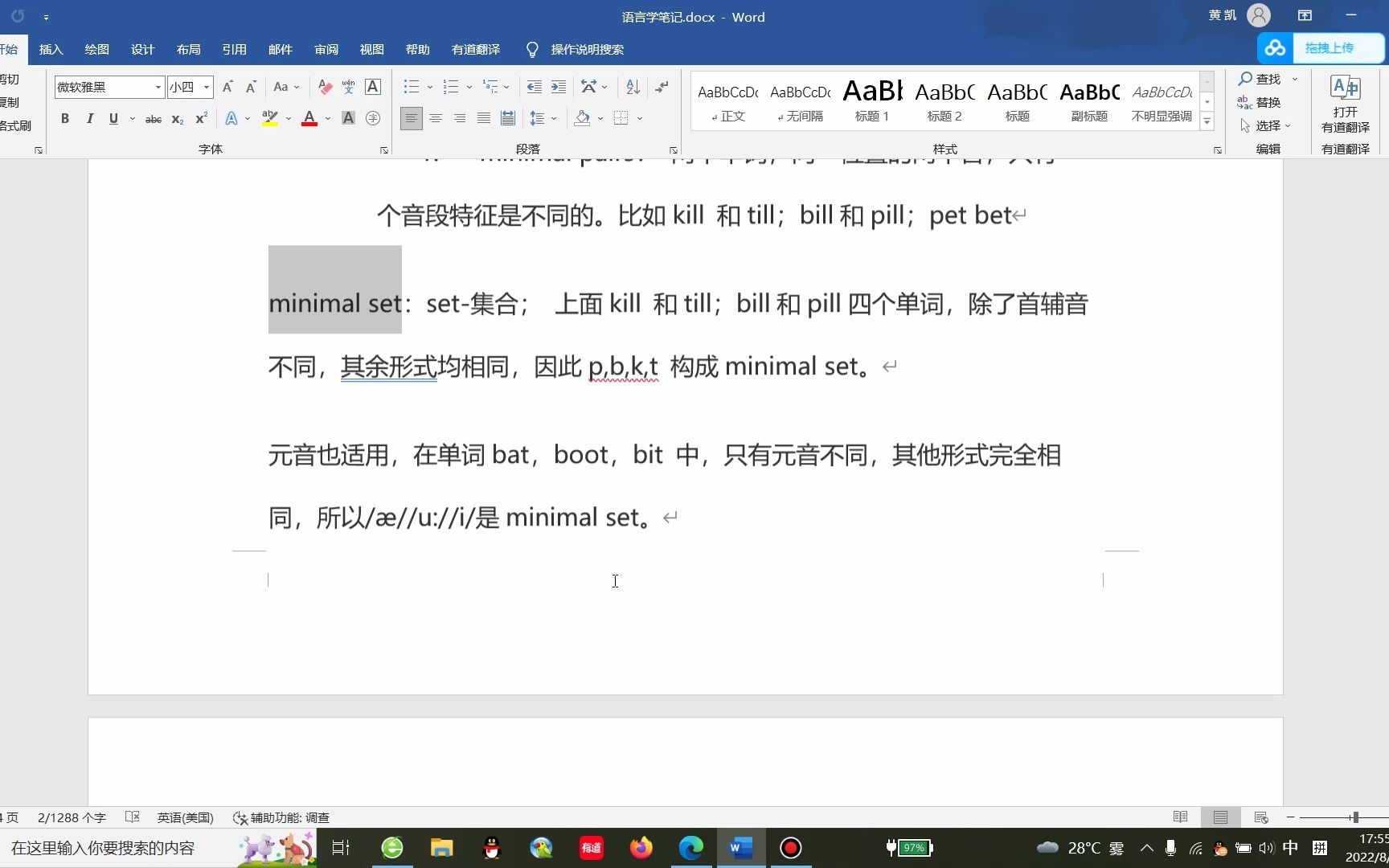Open the font name dropdown
This screenshot has height=868, width=1389.
coord(158,87)
